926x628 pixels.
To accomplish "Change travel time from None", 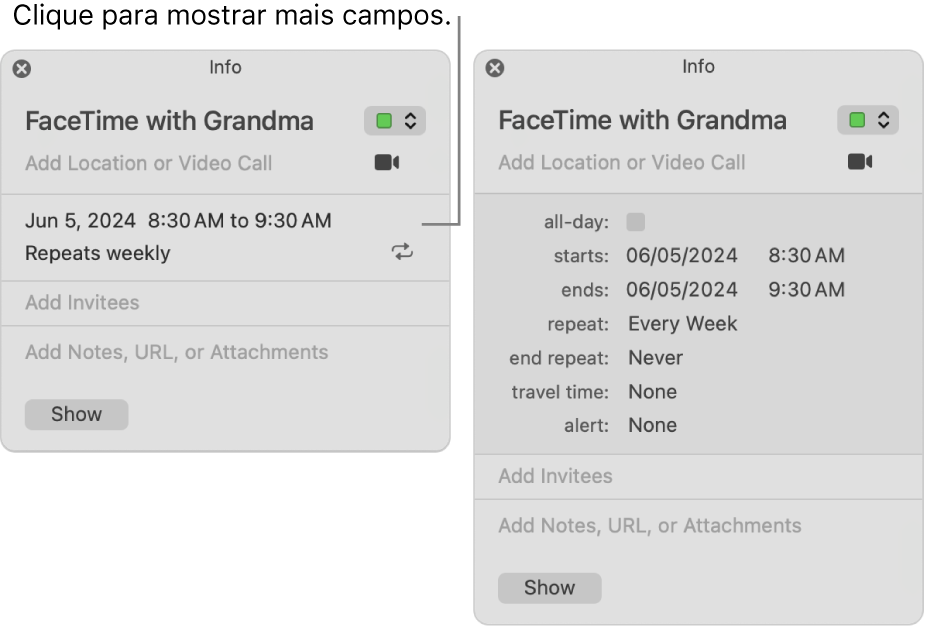I will point(652,392).
